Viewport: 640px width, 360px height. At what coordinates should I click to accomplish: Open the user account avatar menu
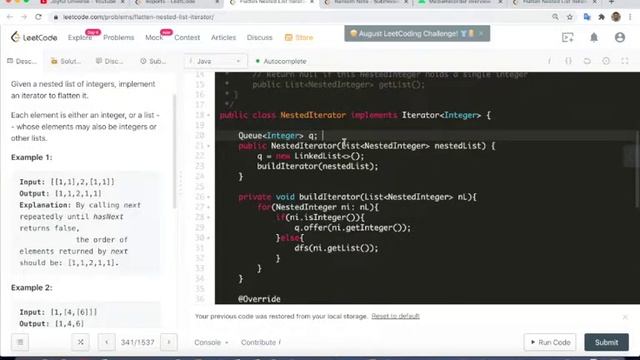pyautogui.click(x=620, y=37)
